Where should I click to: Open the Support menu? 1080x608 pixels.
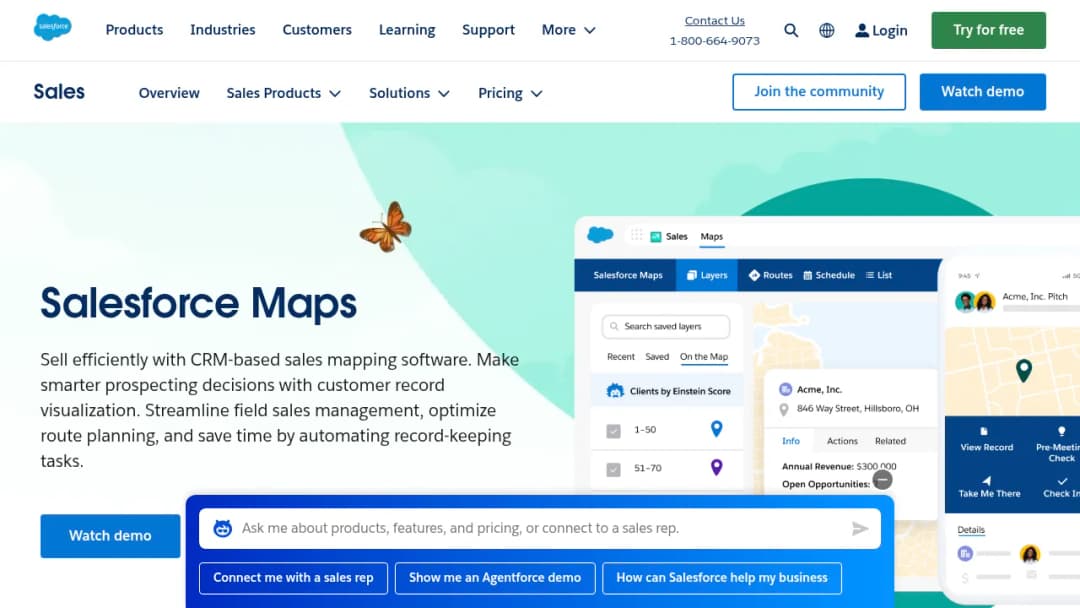pos(488,30)
